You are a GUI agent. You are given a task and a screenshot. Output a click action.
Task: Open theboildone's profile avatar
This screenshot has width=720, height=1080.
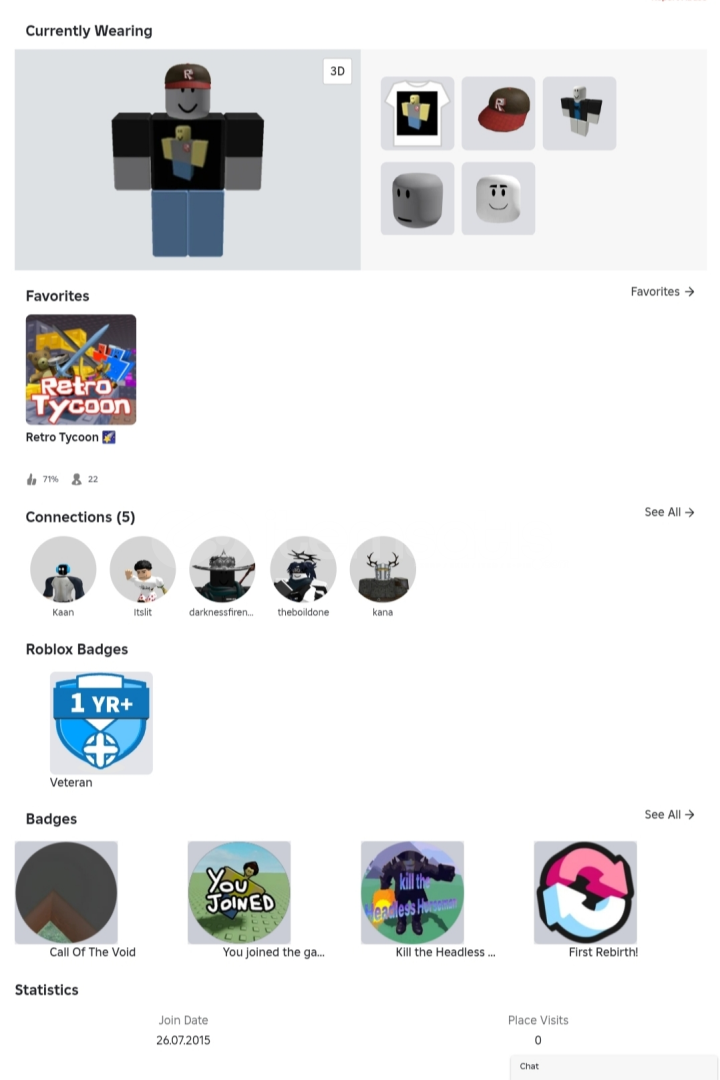(303, 570)
